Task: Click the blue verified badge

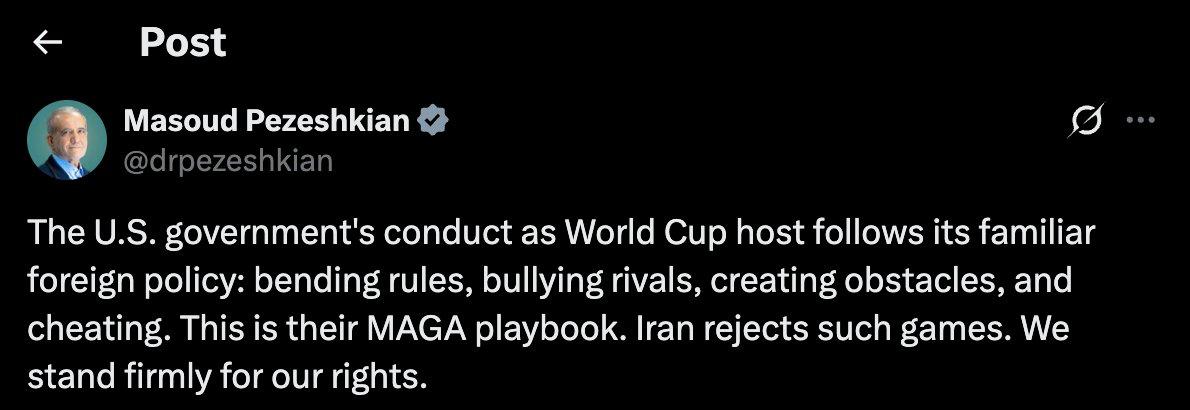Action: (434, 120)
